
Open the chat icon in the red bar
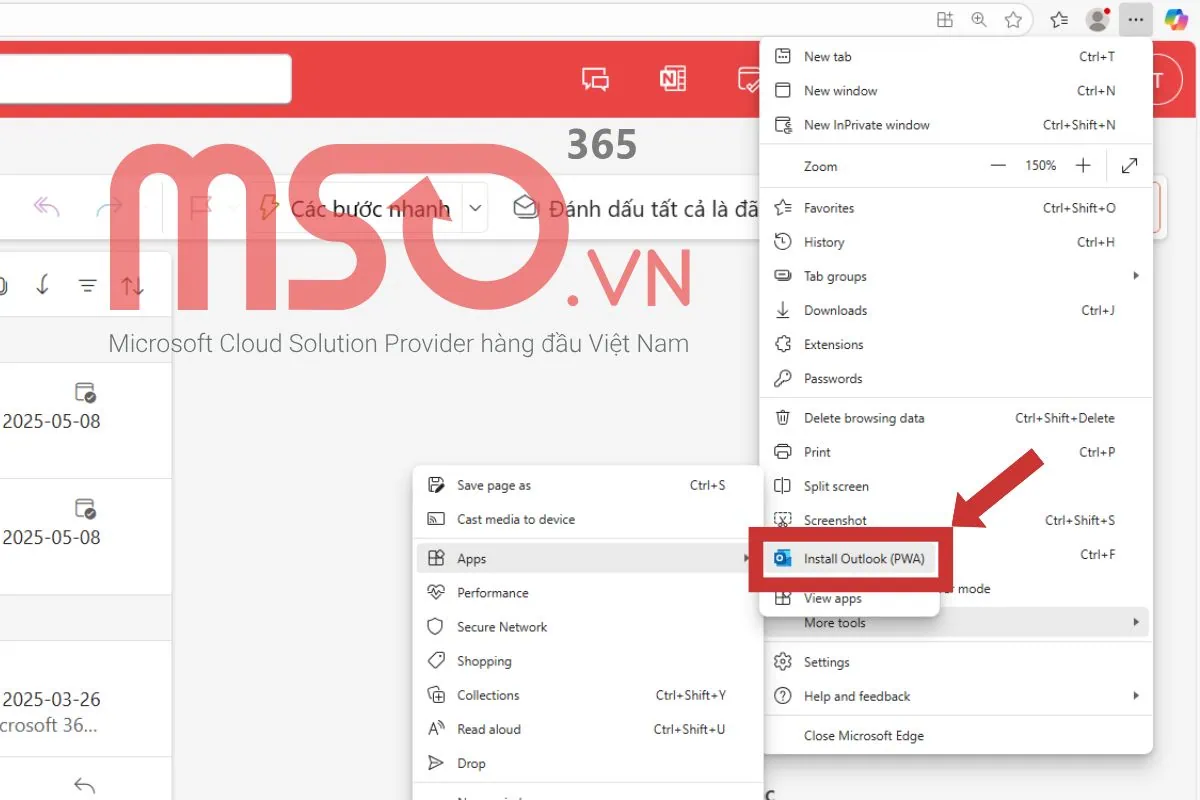pyautogui.click(x=595, y=78)
